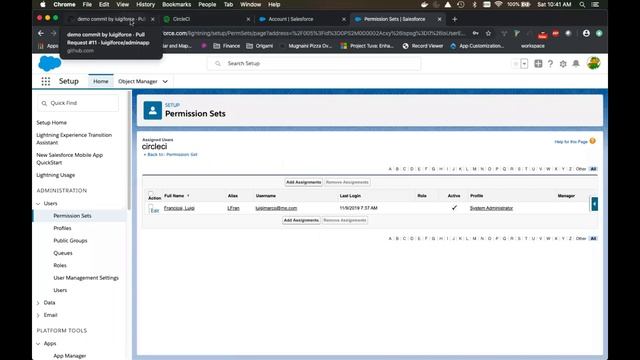640x360 pixels.
Task: Open Setup Home in the sidebar
Action: coord(51,122)
